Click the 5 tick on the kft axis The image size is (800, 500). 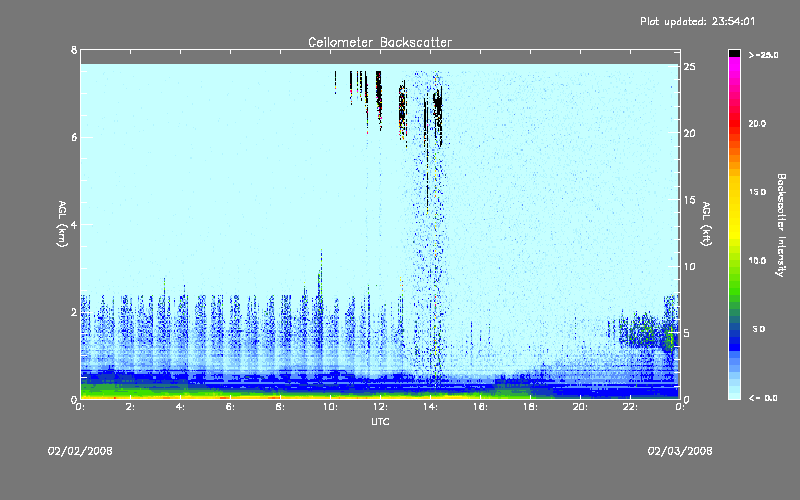coord(687,333)
